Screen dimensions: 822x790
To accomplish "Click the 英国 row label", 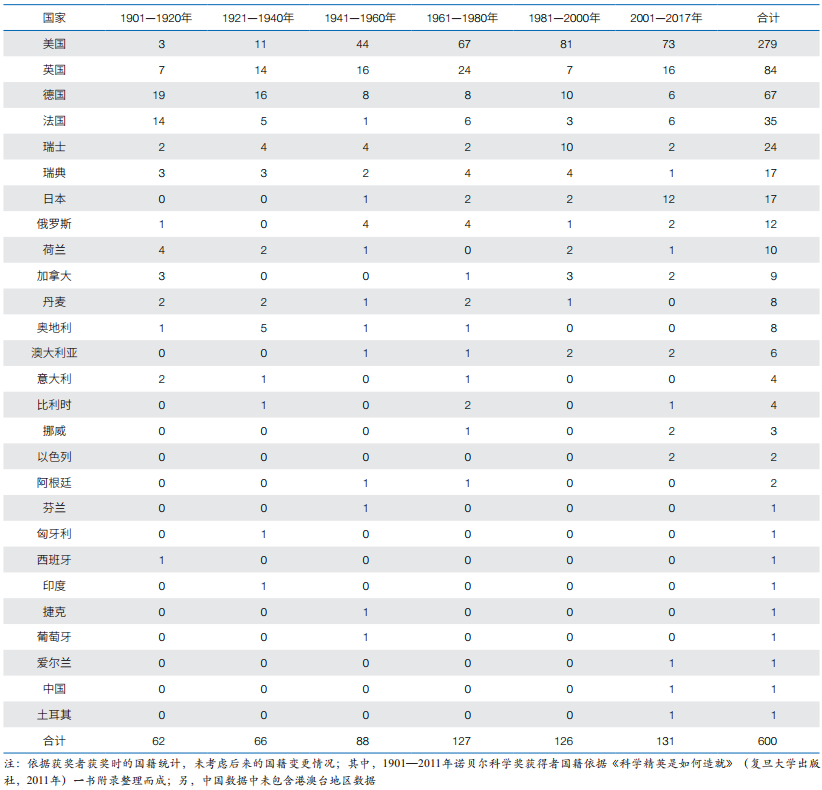I will tap(54, 70).
